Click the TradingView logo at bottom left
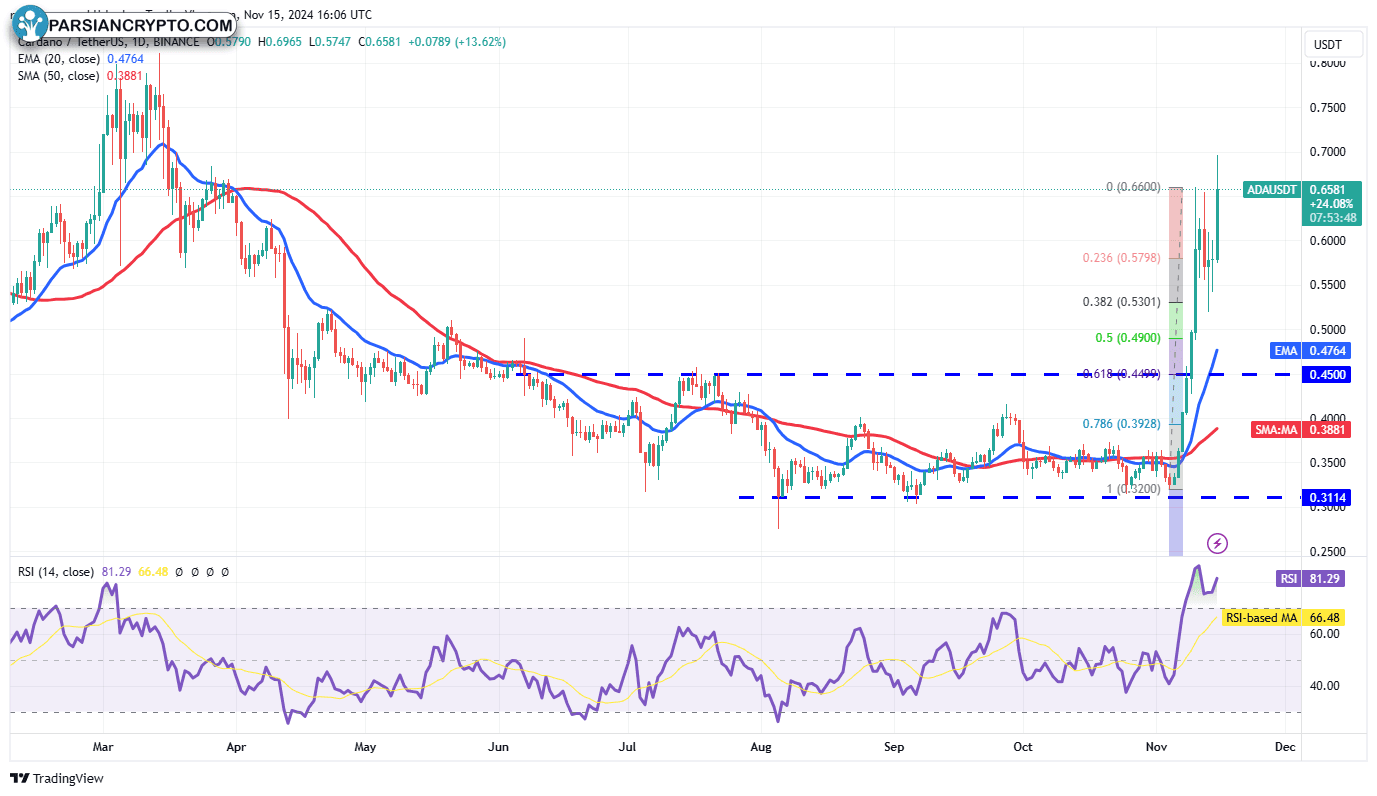The width and height of the screenshot is (1377, 796). tap(57, 778)
